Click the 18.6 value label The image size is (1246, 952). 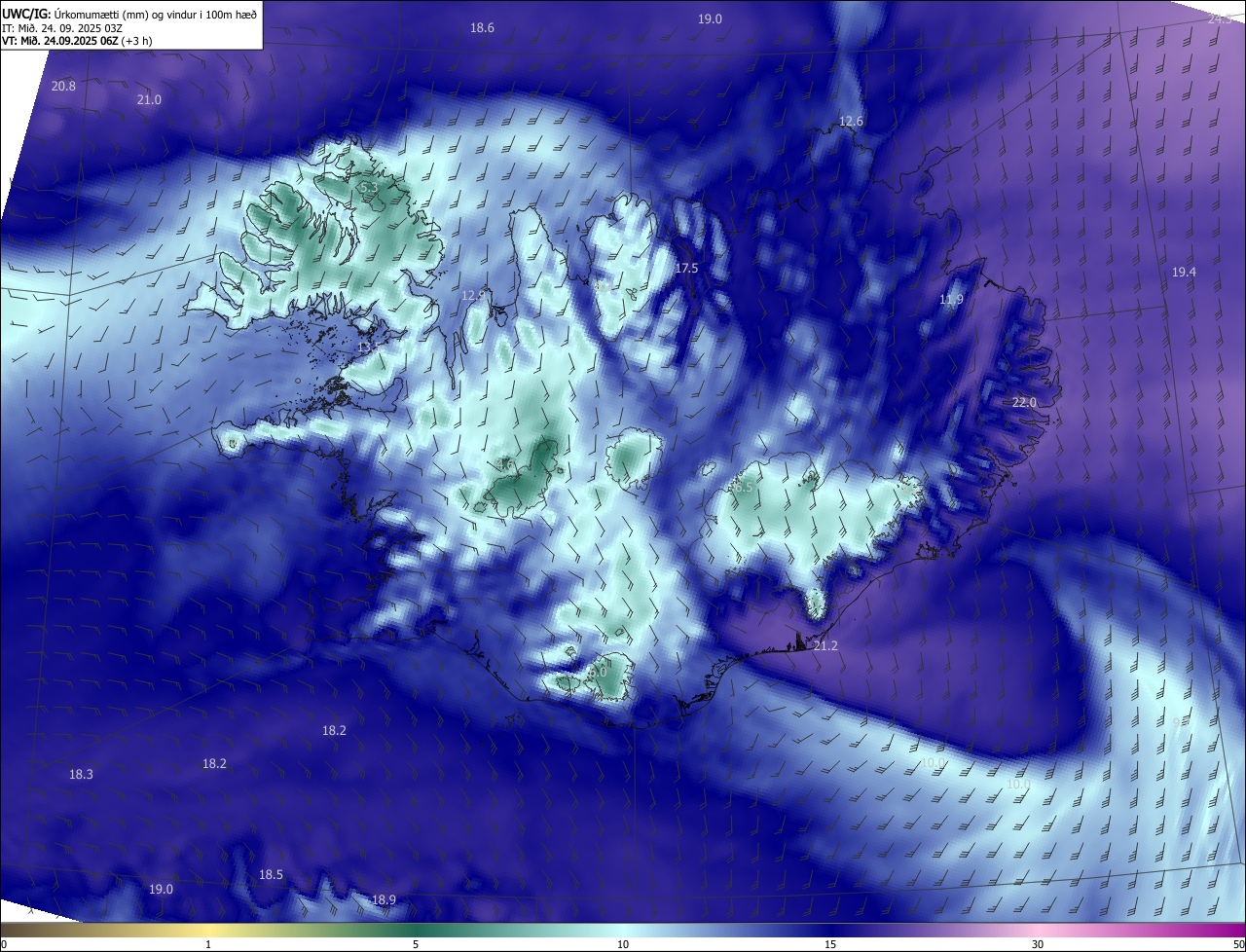point(482,28)
